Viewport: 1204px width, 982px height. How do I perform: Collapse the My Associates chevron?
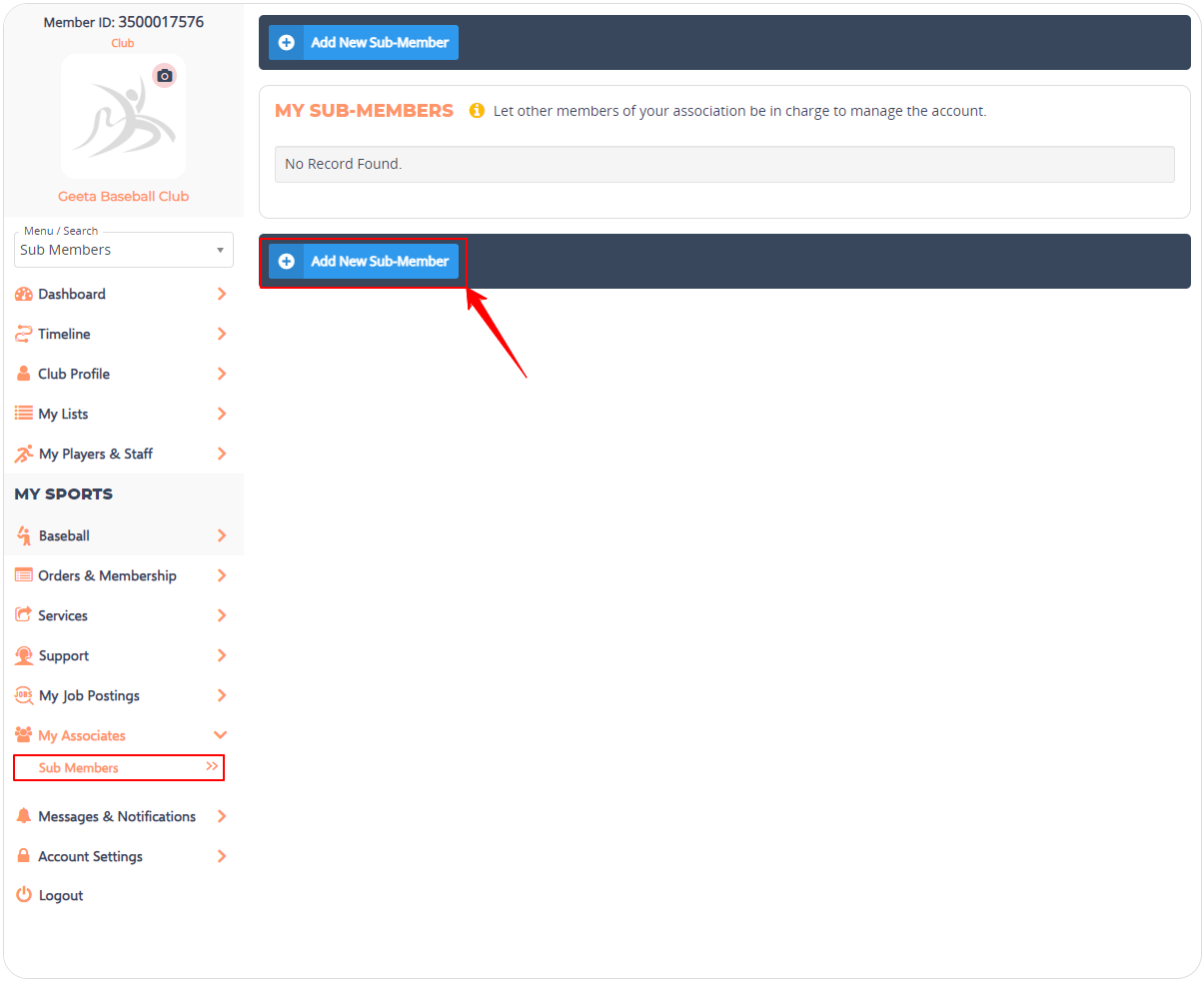pyautogui.click(x=221, y=735)
